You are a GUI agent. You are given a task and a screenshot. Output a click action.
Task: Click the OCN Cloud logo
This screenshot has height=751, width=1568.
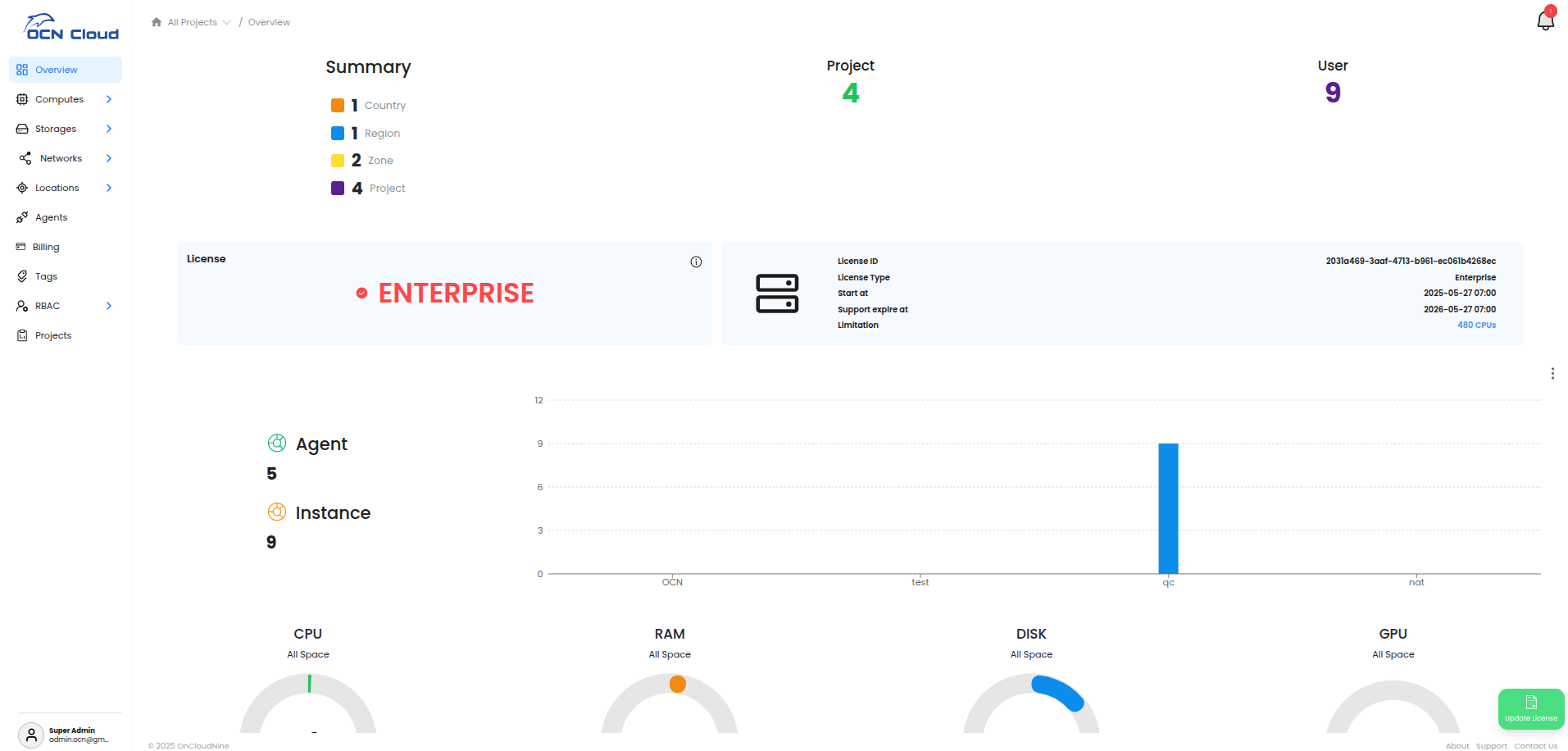(x=71, y=27)
